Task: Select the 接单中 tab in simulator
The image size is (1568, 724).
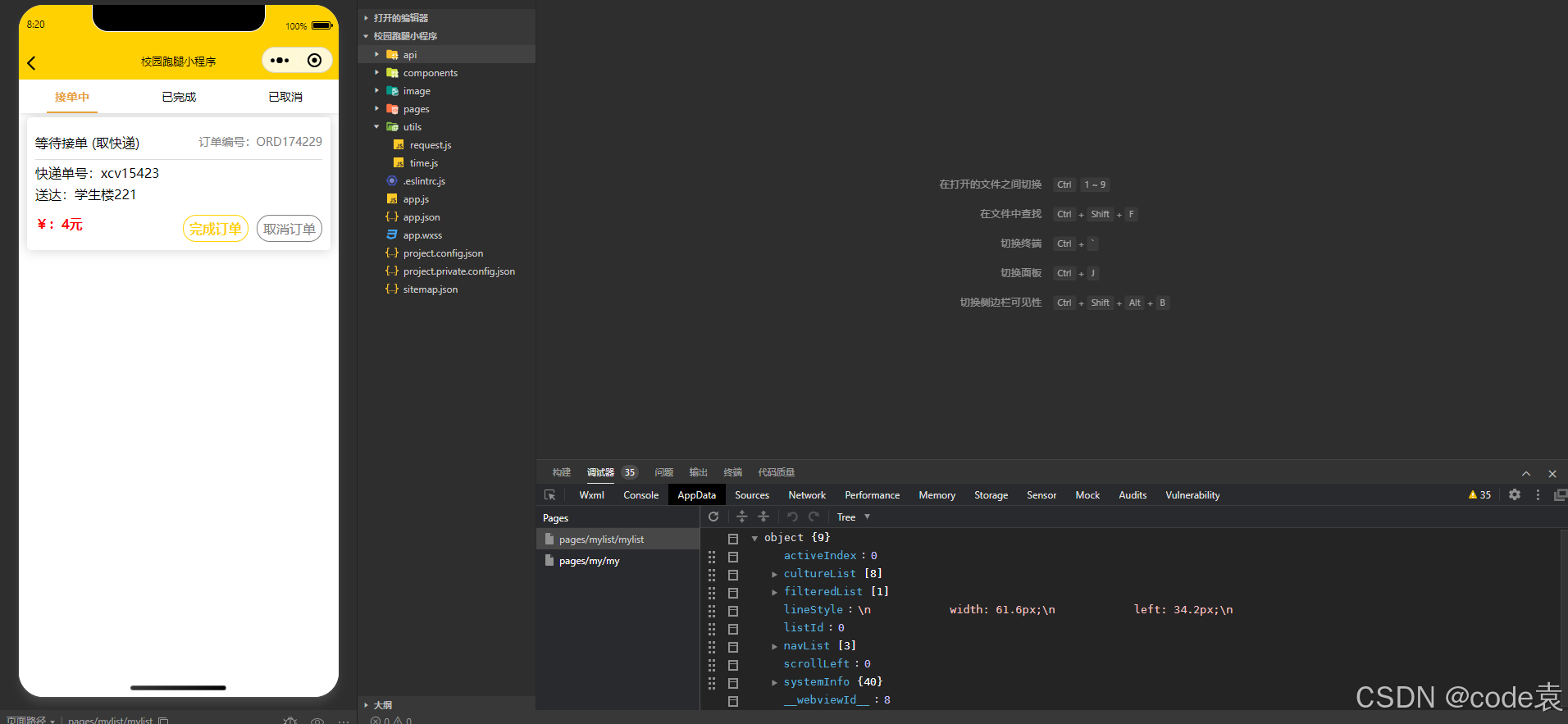Action: pyautogui.click(x=72, y=97)
